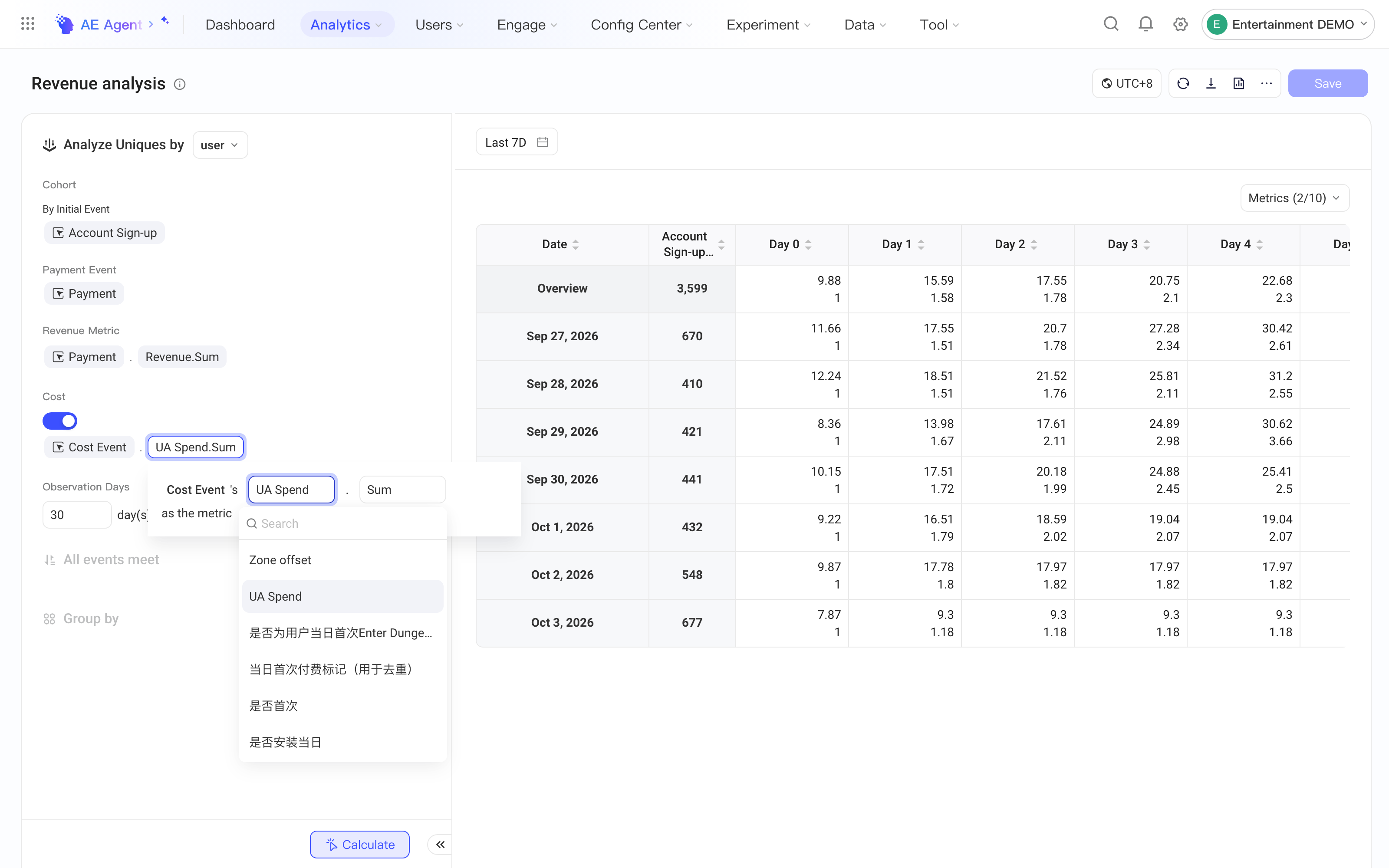The width and height of the screenshot is (1389, 868).
Task: Open the Users menu
Action: [439, 24]
